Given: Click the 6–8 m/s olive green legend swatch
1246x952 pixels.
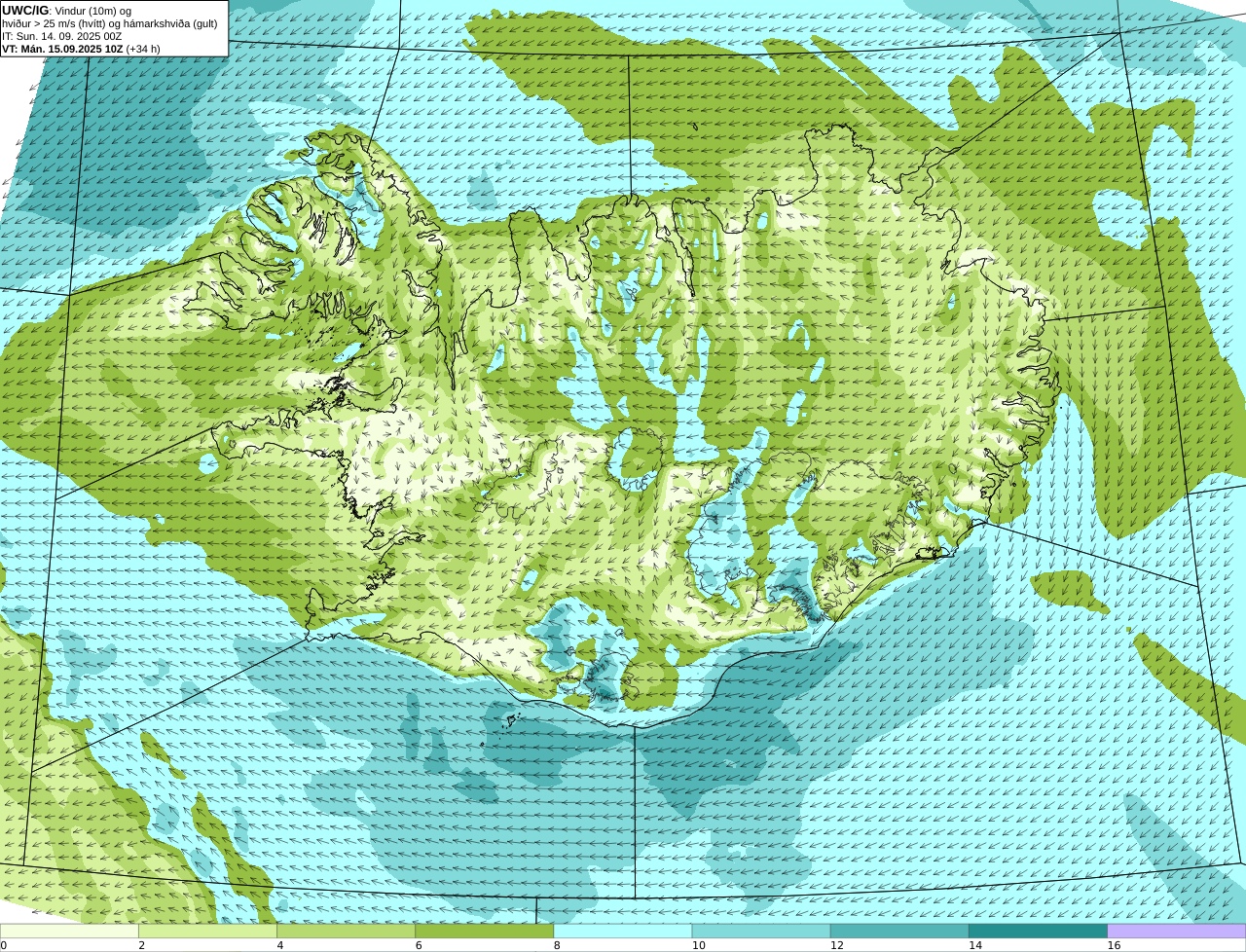Looking at the screenshot, I should pos(484,931).
